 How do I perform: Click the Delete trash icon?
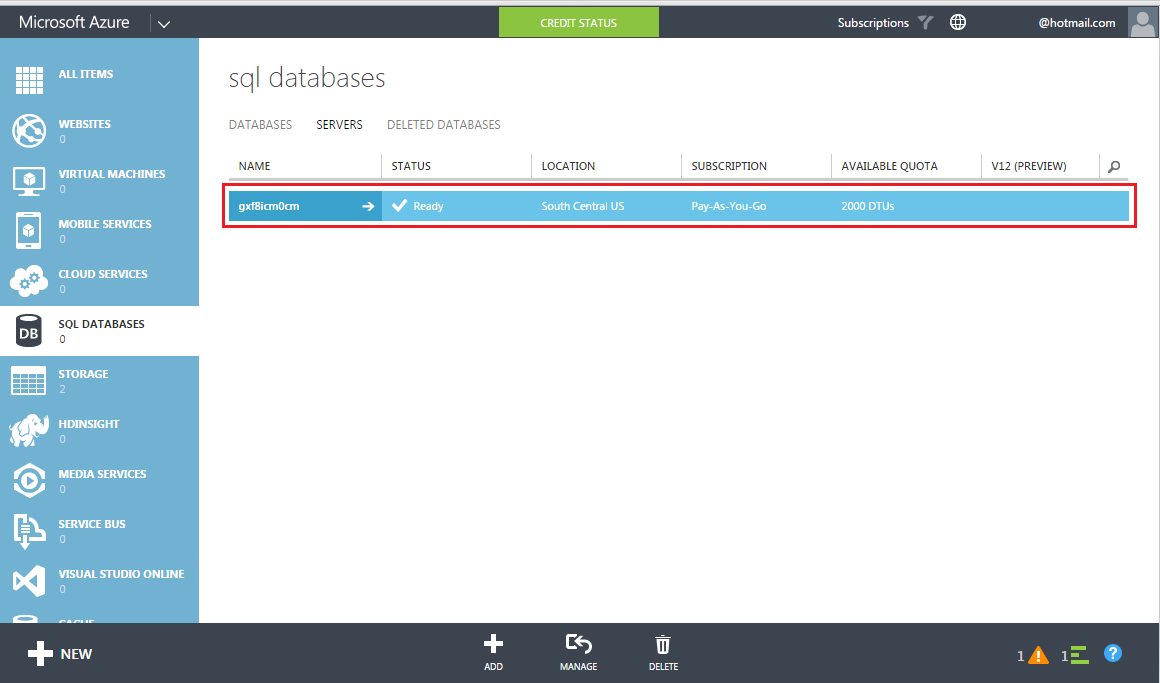[662, 645]
